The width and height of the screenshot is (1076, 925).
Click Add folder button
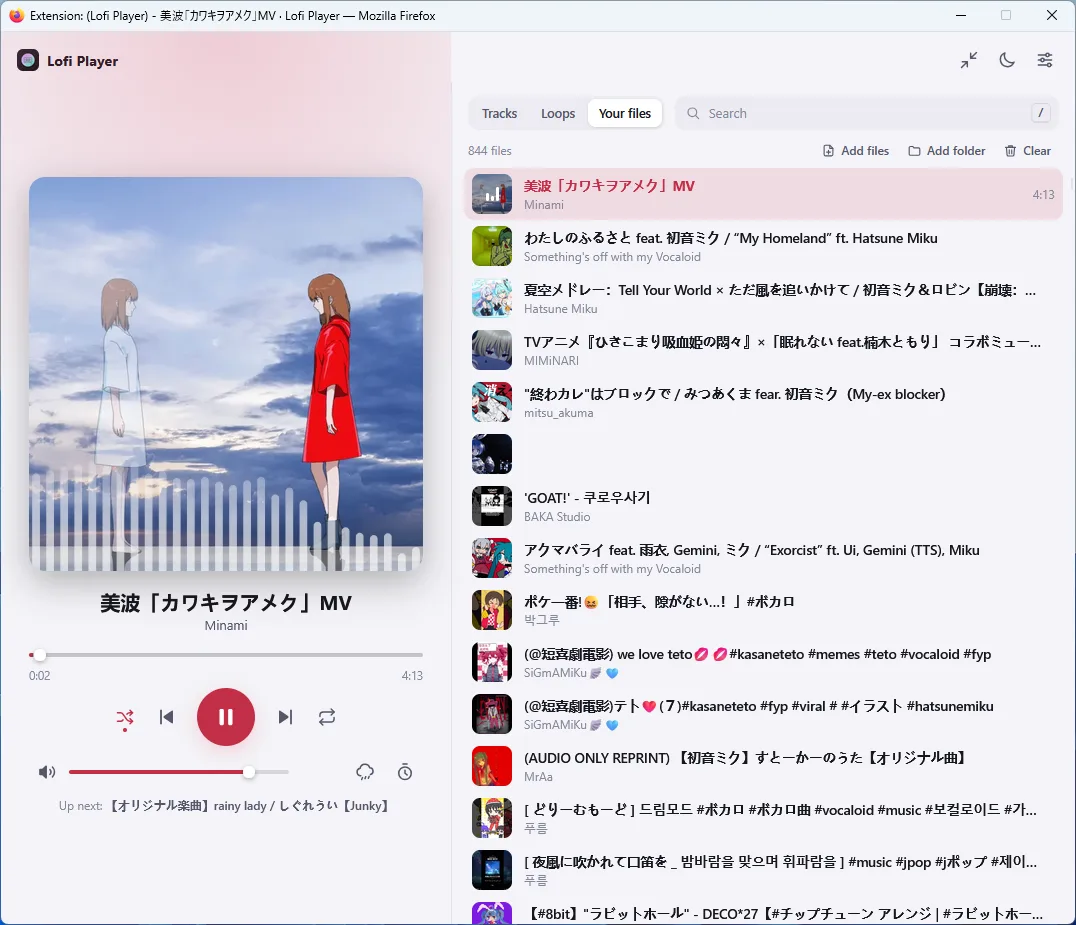(x=946, y=151)
